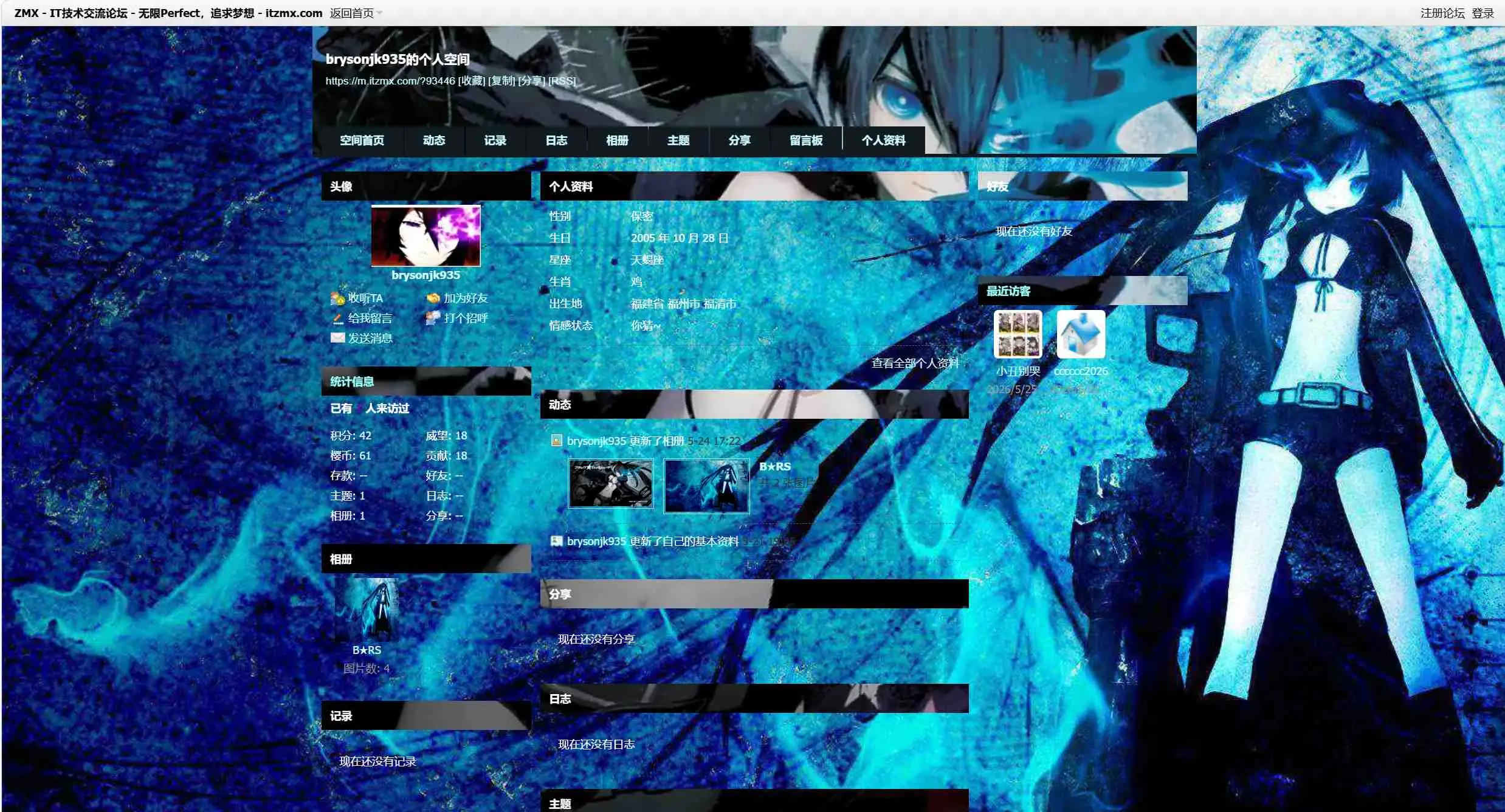Click the 打个招呼 greeting icon
The height and width of the screenshot is (812, 1505).
click(433, 318)
